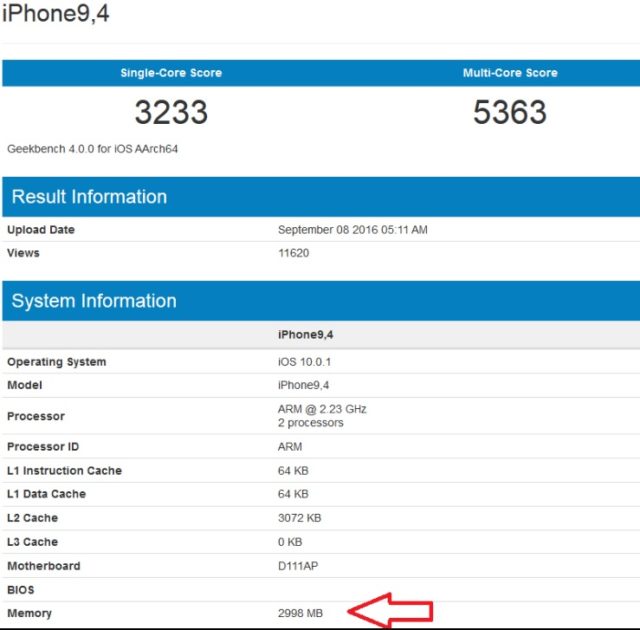The width and height of the screenshot is (640, 630).
Task: Select the Model value iPhone9,4
Action: pos(303,385)
